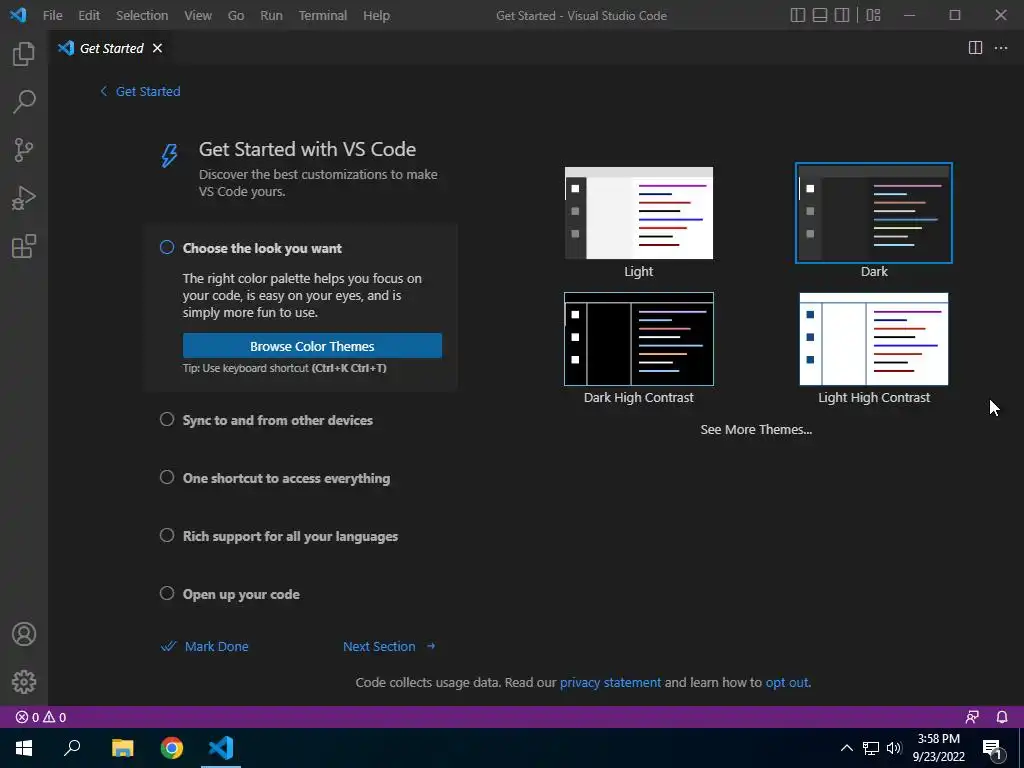The height and width of the screenshot is (768, 1024).
Task: Mark 'Choose the look you want' step circle
Action: click(167, 248)
